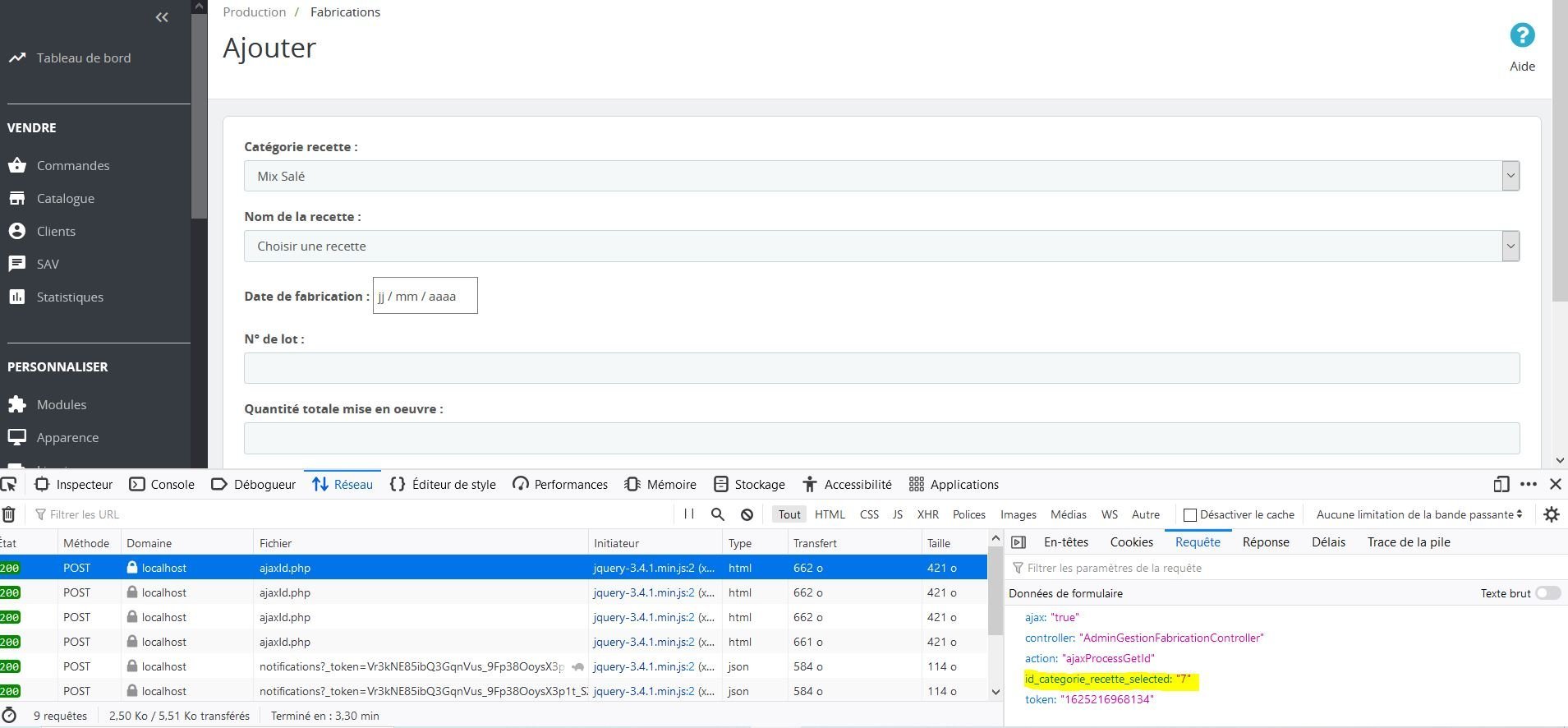Open the Nom de la recette dropdown

coord(881,247)
